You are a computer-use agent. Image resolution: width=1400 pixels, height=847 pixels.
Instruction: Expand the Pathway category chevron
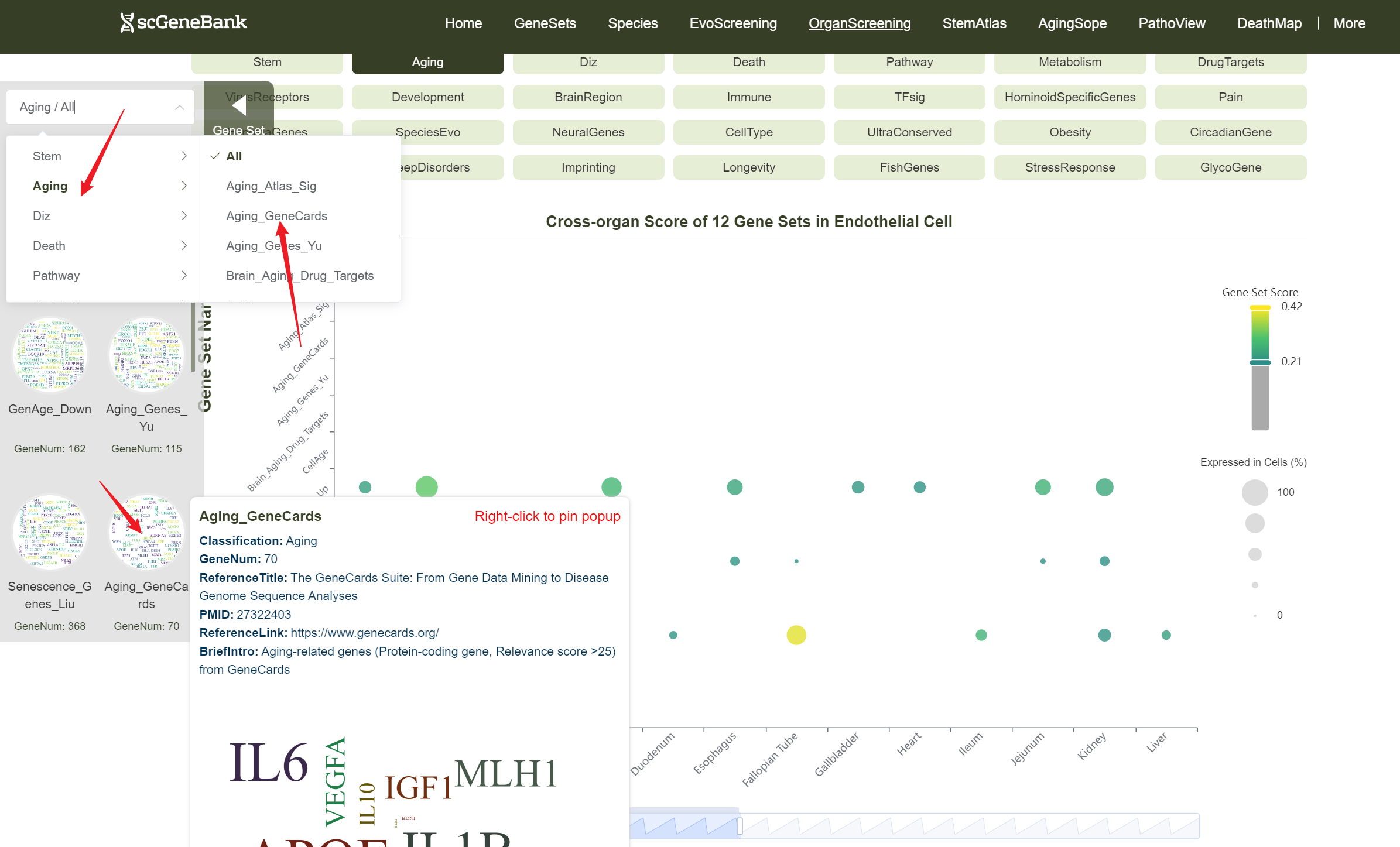(184, 275)
